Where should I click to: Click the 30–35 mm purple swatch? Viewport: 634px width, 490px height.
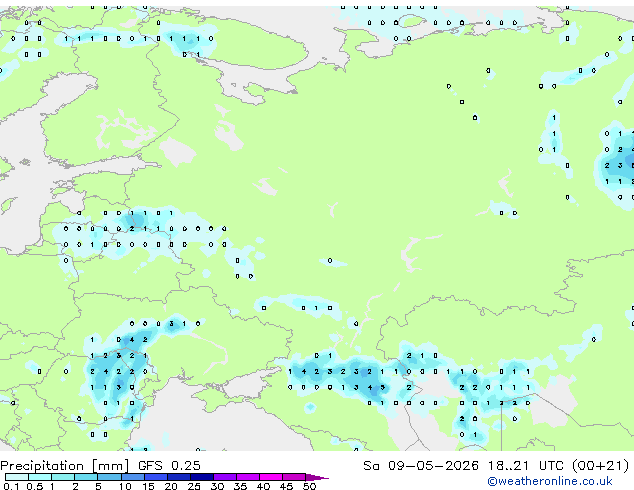[225, 477]
